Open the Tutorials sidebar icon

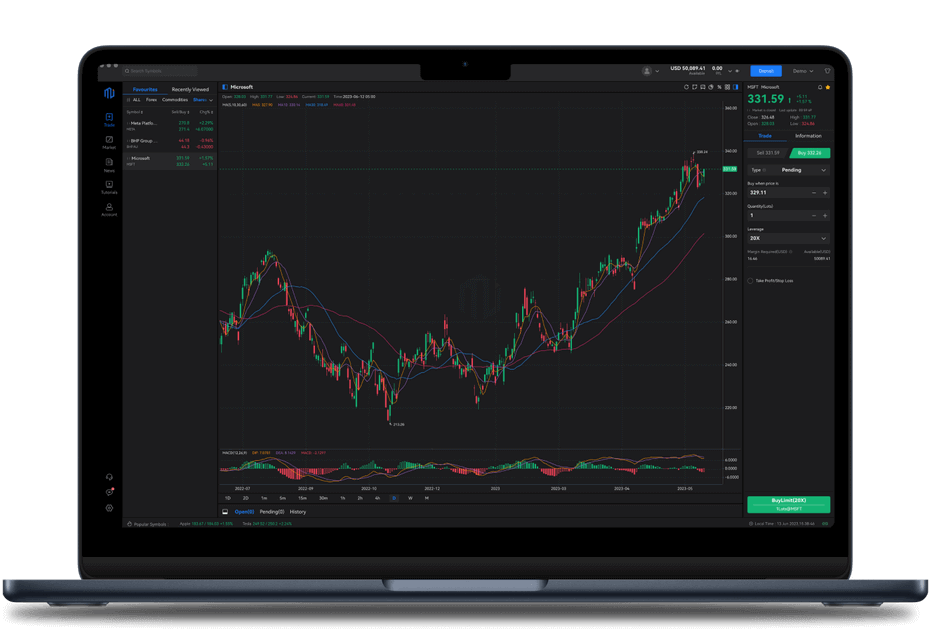click(109, 187)
